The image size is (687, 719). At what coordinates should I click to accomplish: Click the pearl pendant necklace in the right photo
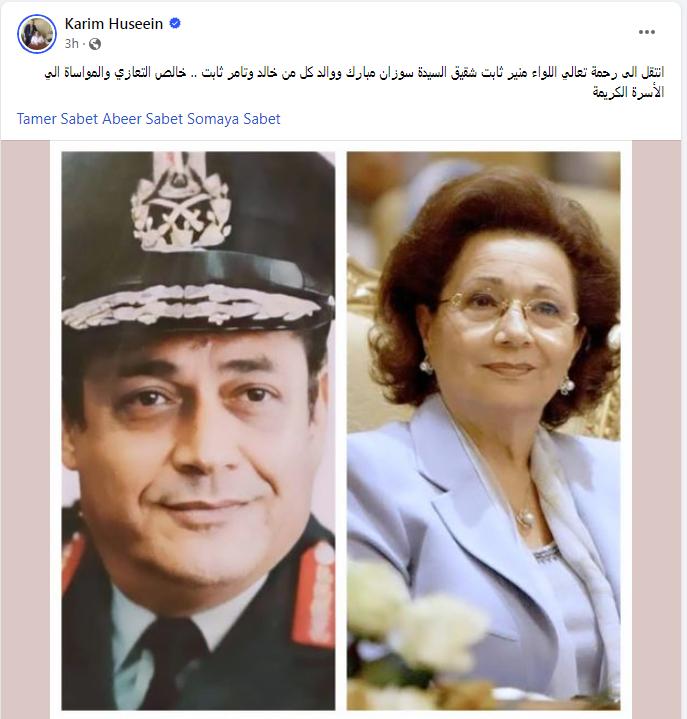point(526,518)
